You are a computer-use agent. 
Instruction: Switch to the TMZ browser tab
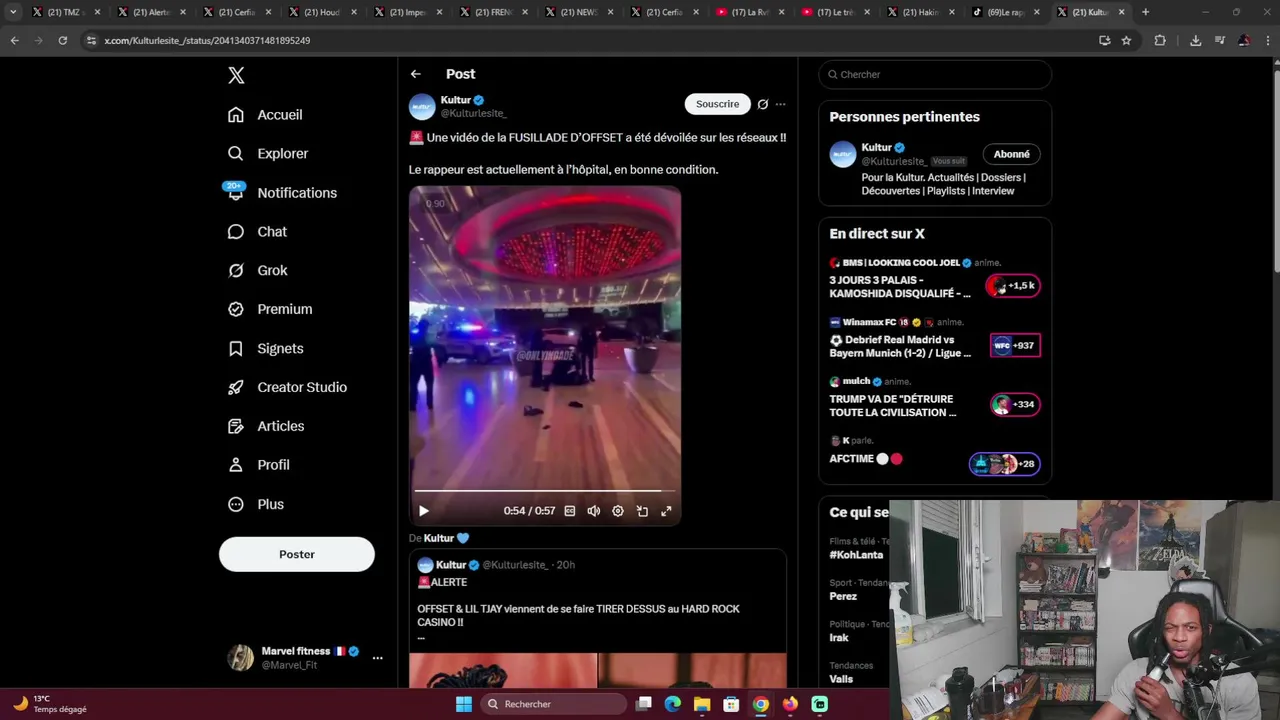pyautogui.click(x=65, y=12)
